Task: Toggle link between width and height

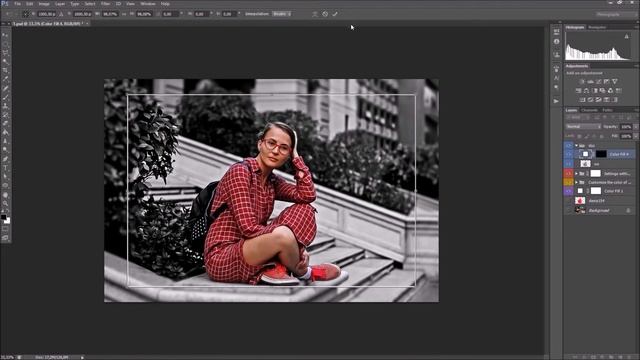Action: pos(124,14)
